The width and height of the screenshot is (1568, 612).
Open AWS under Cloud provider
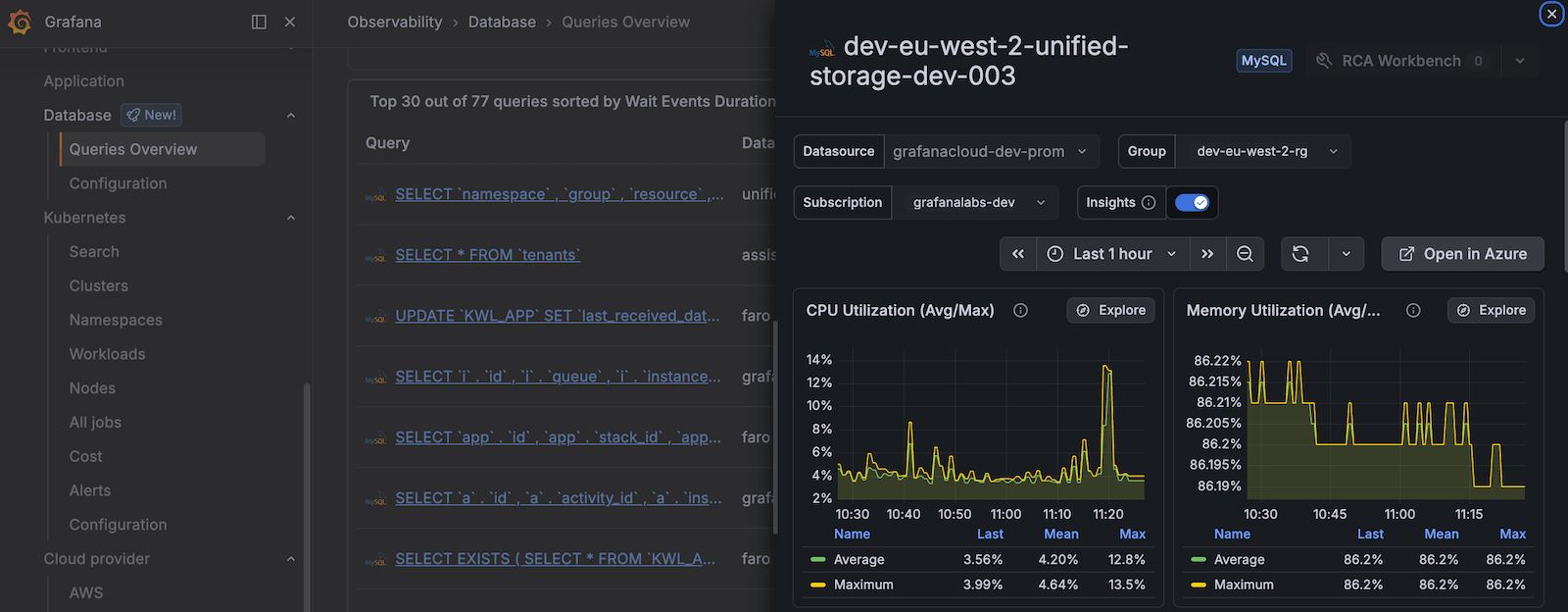[x=86, y=592]
